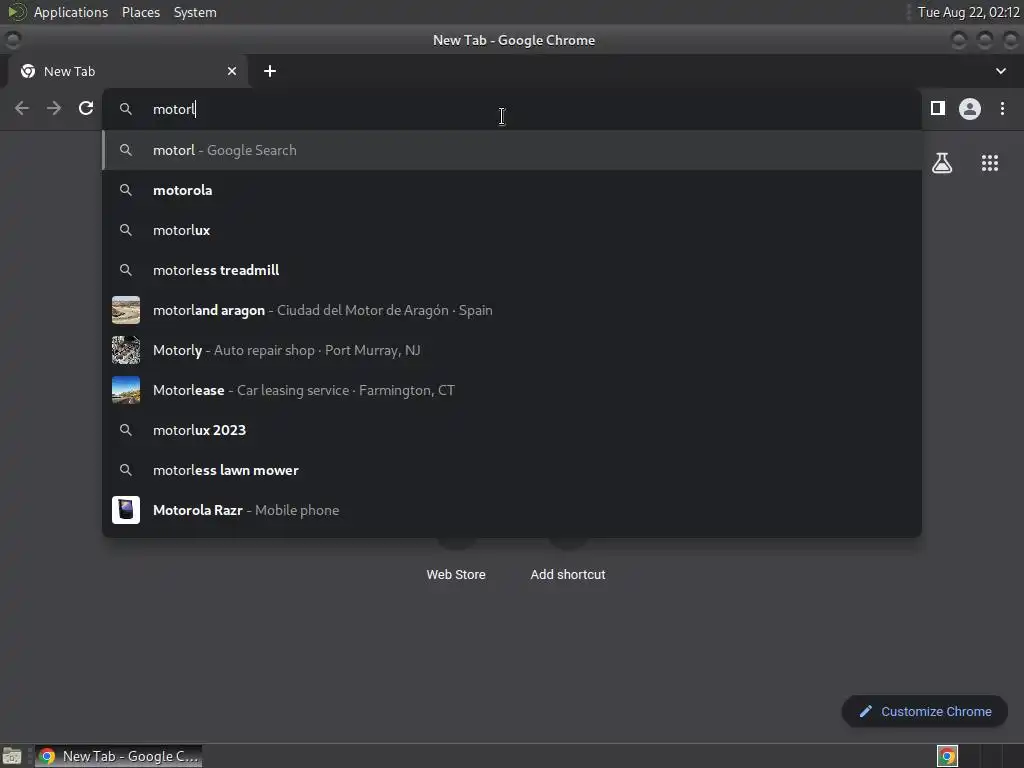Open Chrome's three-dot menu
1024x768 pixels.
click(1002, 108)
